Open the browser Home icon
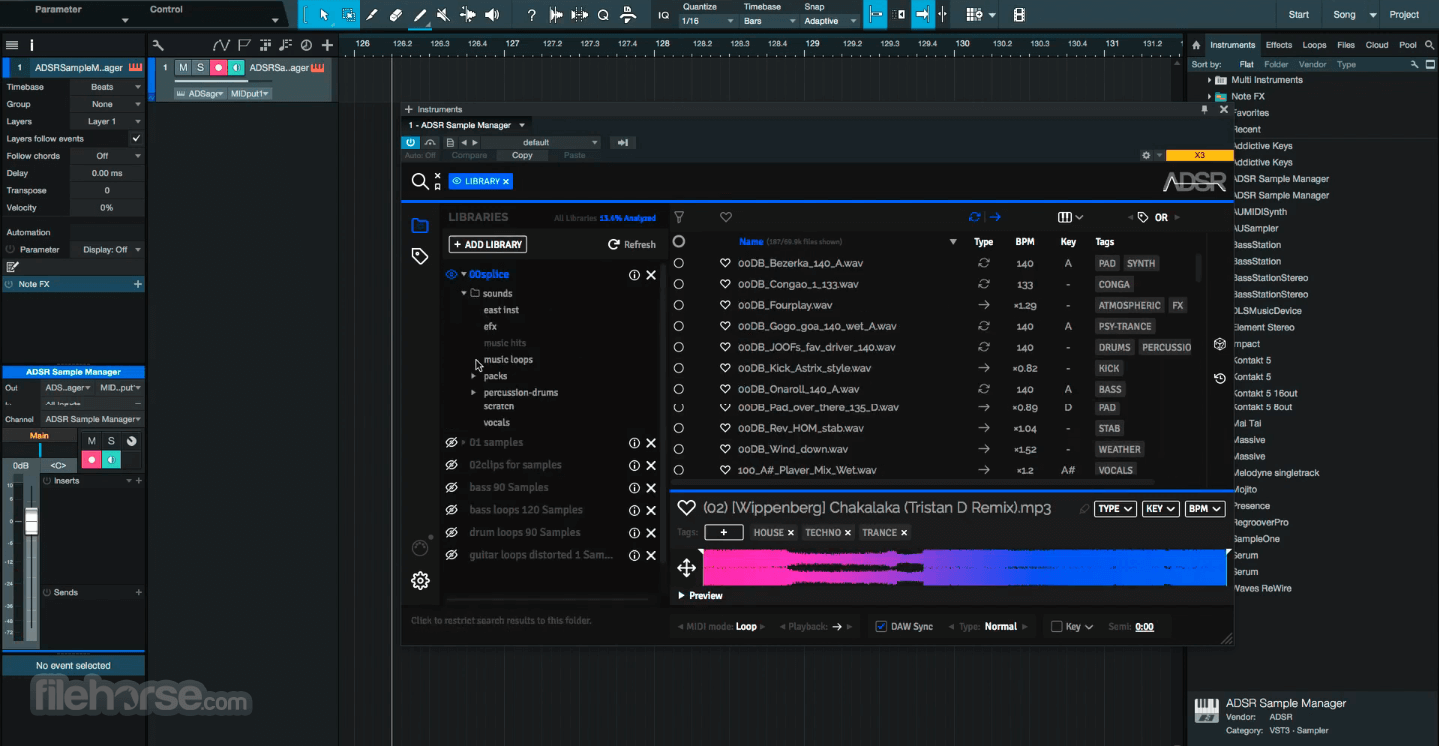This screenshot has width=1439, height=746. point(1196,45)
